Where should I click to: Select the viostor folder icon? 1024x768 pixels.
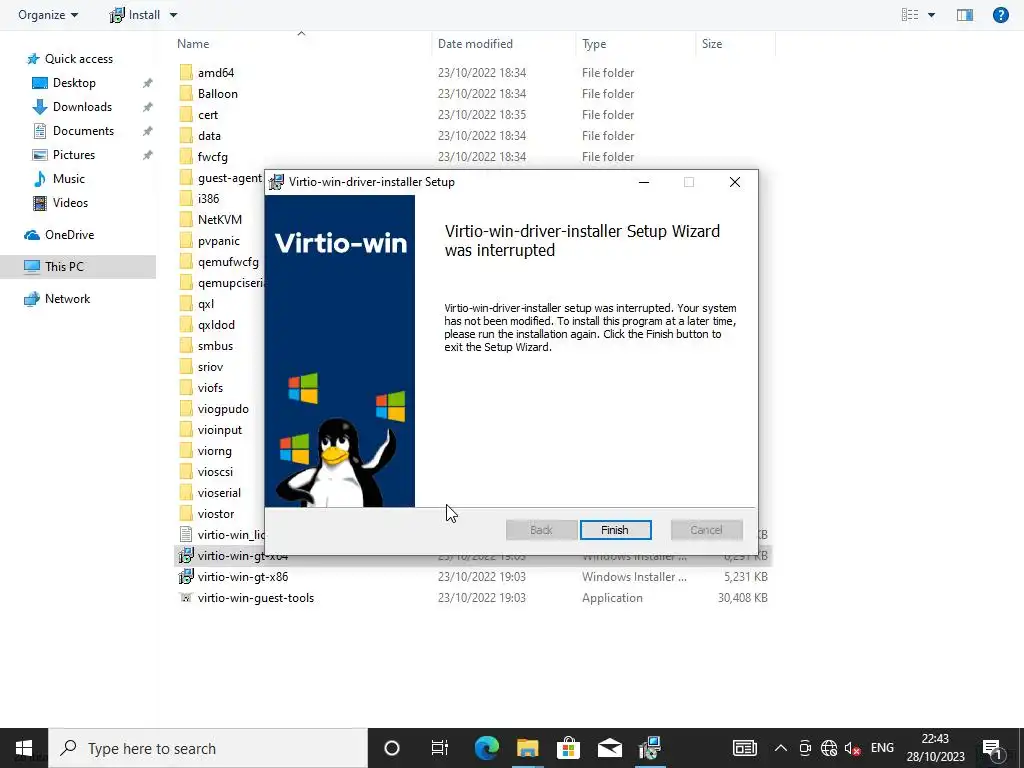[186, 514]
